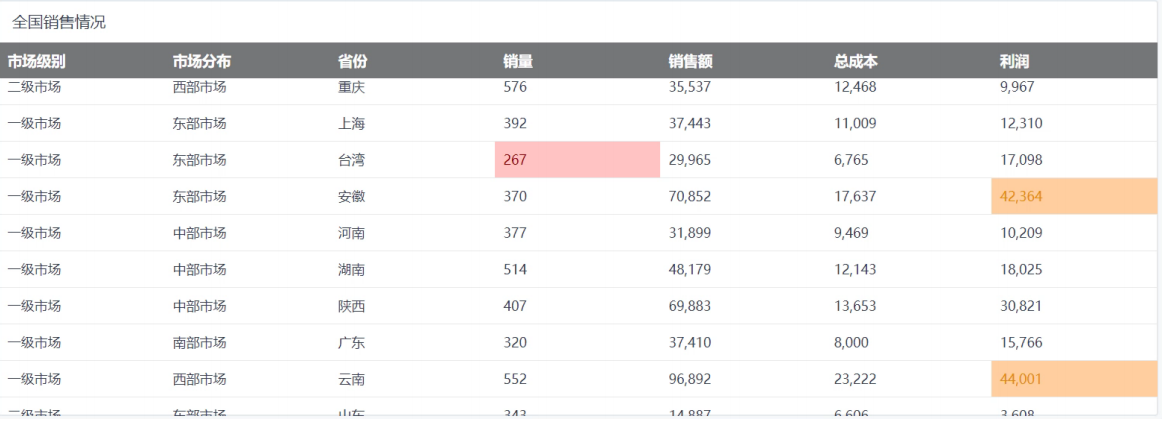The image size is (1168, 425).
Task: Select the 23,222 total cost cell
Action: tap(855, 379)
